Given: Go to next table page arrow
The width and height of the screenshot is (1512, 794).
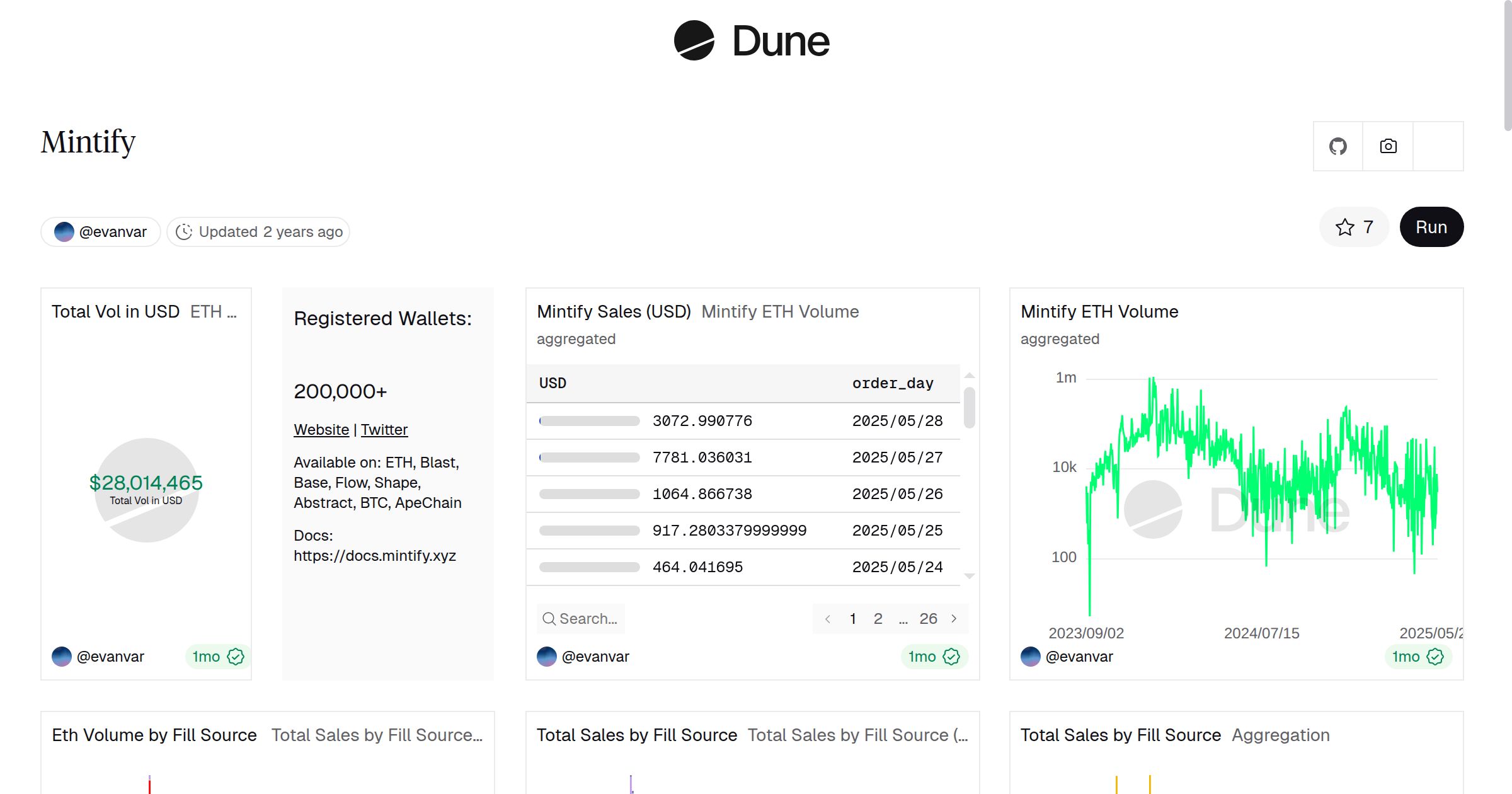Looking at the screenshot, I should tap(954, 619).
